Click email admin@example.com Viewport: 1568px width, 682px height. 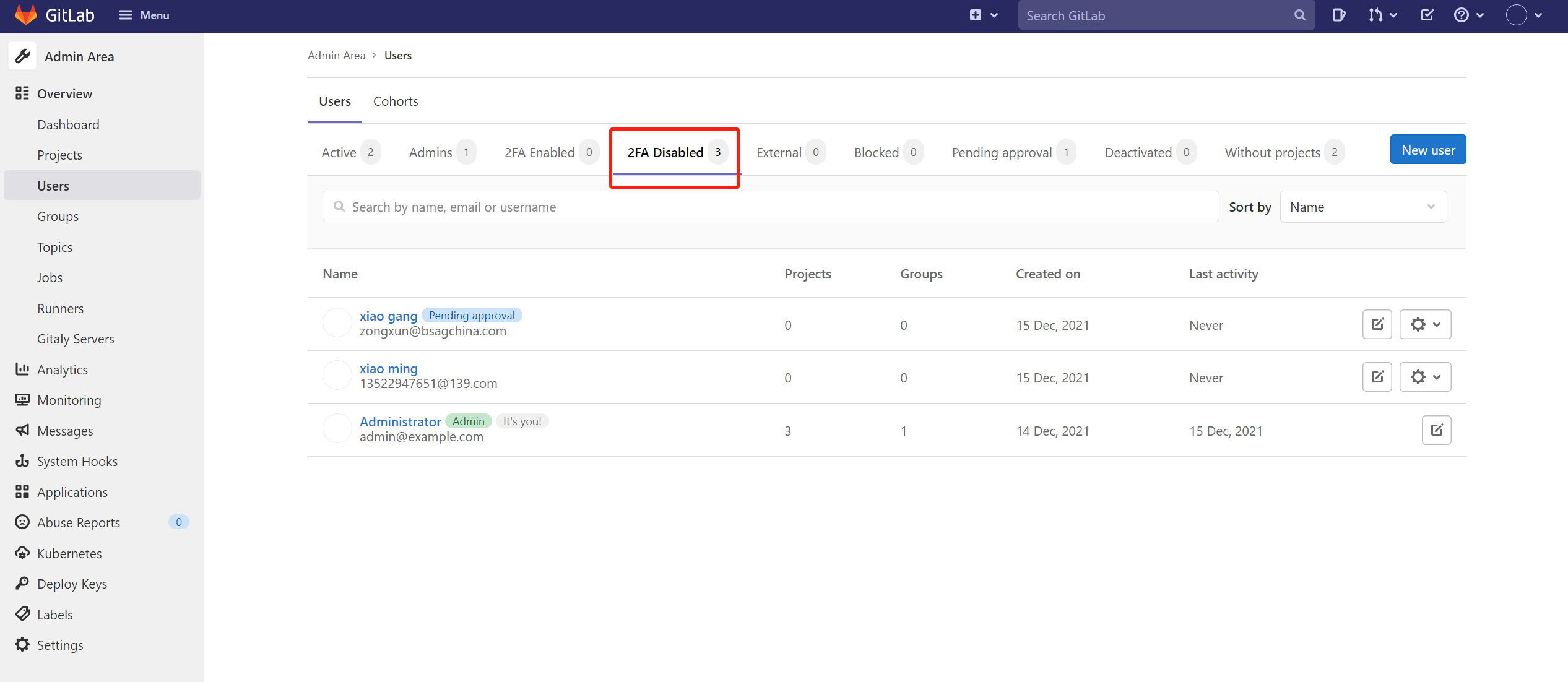click(422, 437)
